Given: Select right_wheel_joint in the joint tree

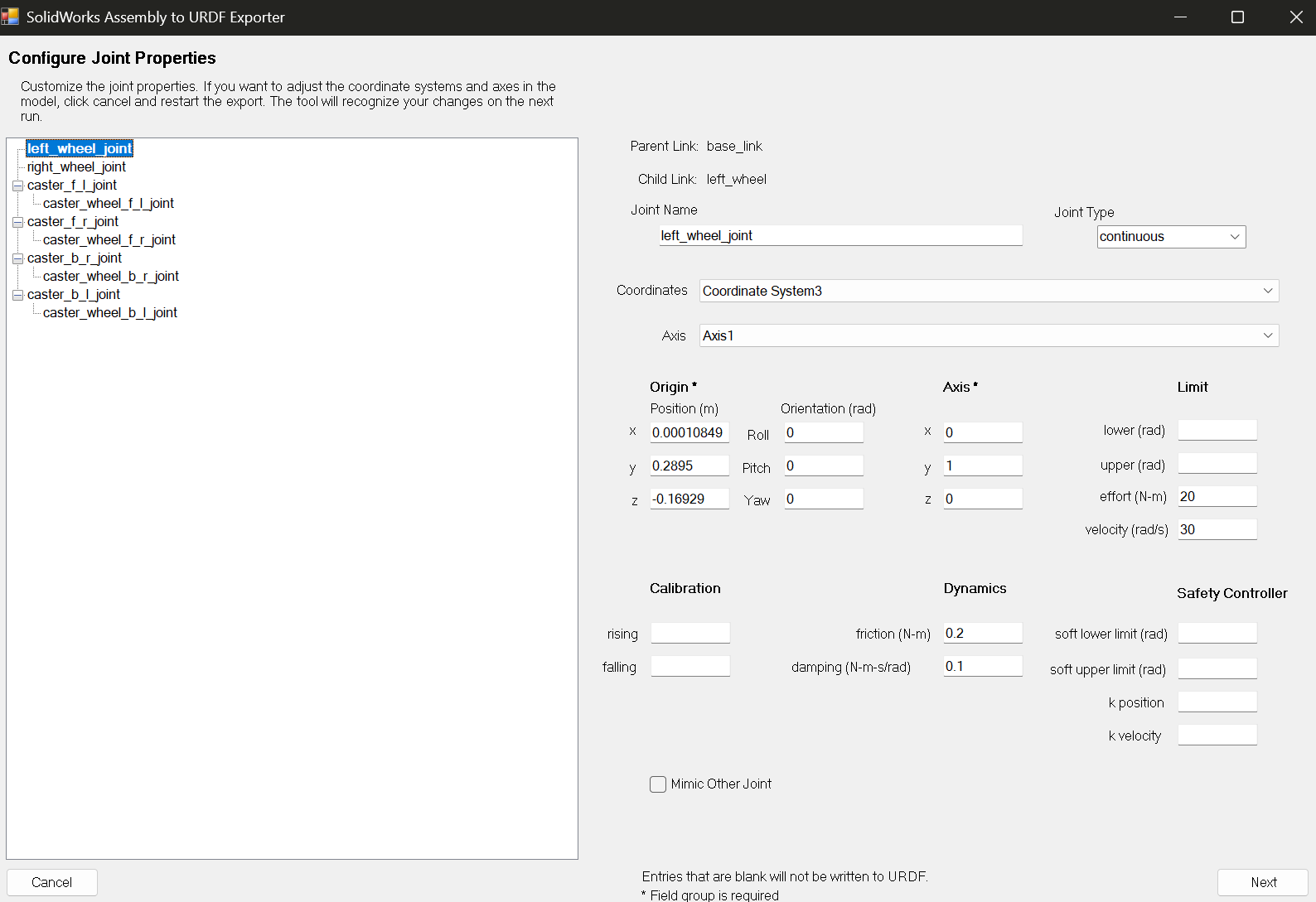Looking at the screenshot, I should (76, 166).
